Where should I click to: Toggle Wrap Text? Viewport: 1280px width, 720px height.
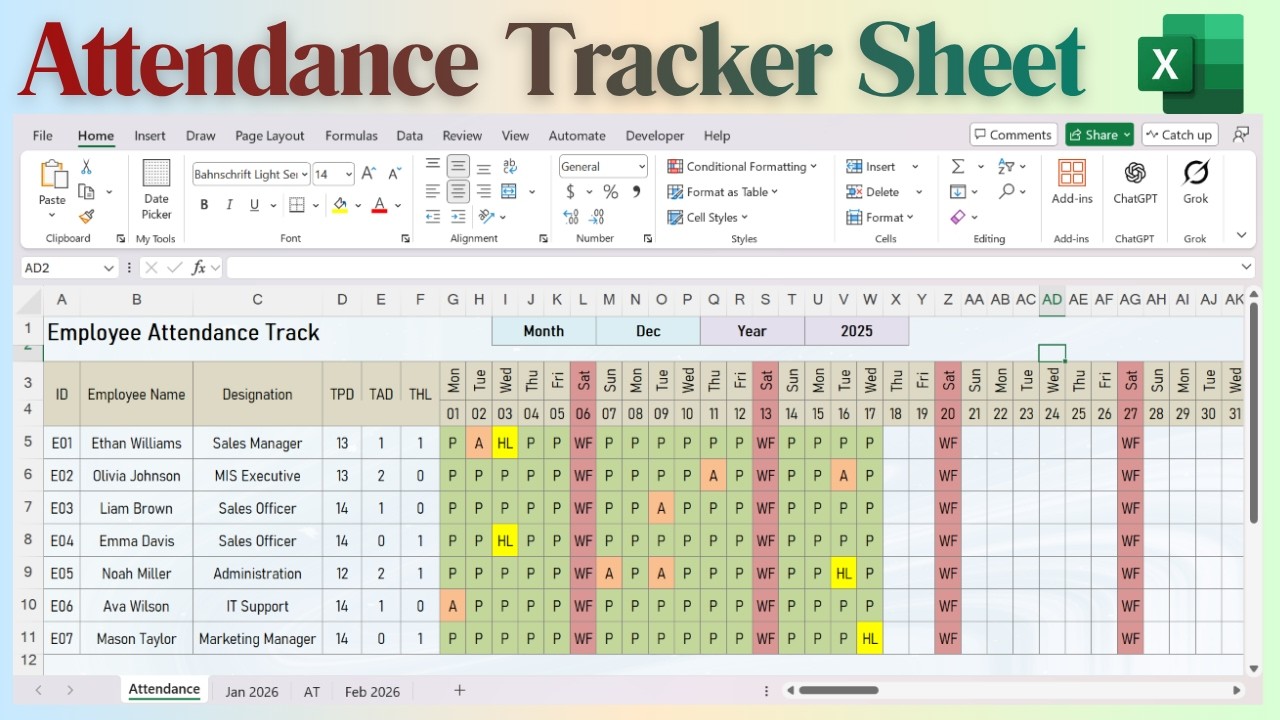(x=510, y=166)
